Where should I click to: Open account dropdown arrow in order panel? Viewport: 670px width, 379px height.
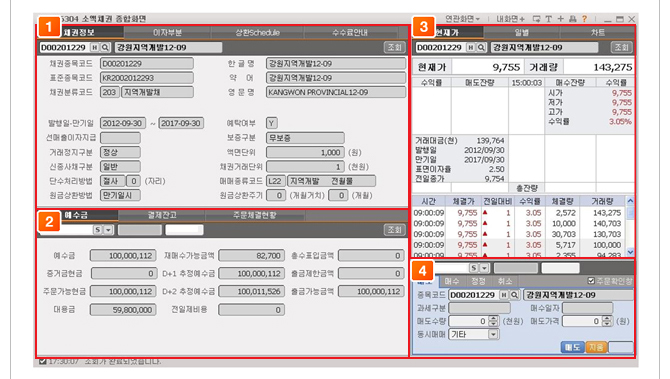tap(485, 268)
